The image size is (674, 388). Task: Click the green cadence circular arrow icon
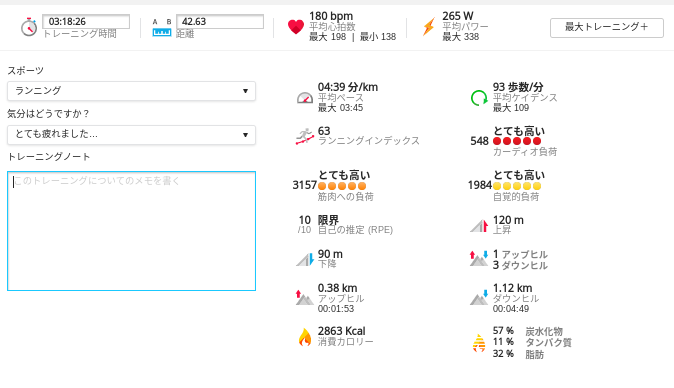click(479, 98)
